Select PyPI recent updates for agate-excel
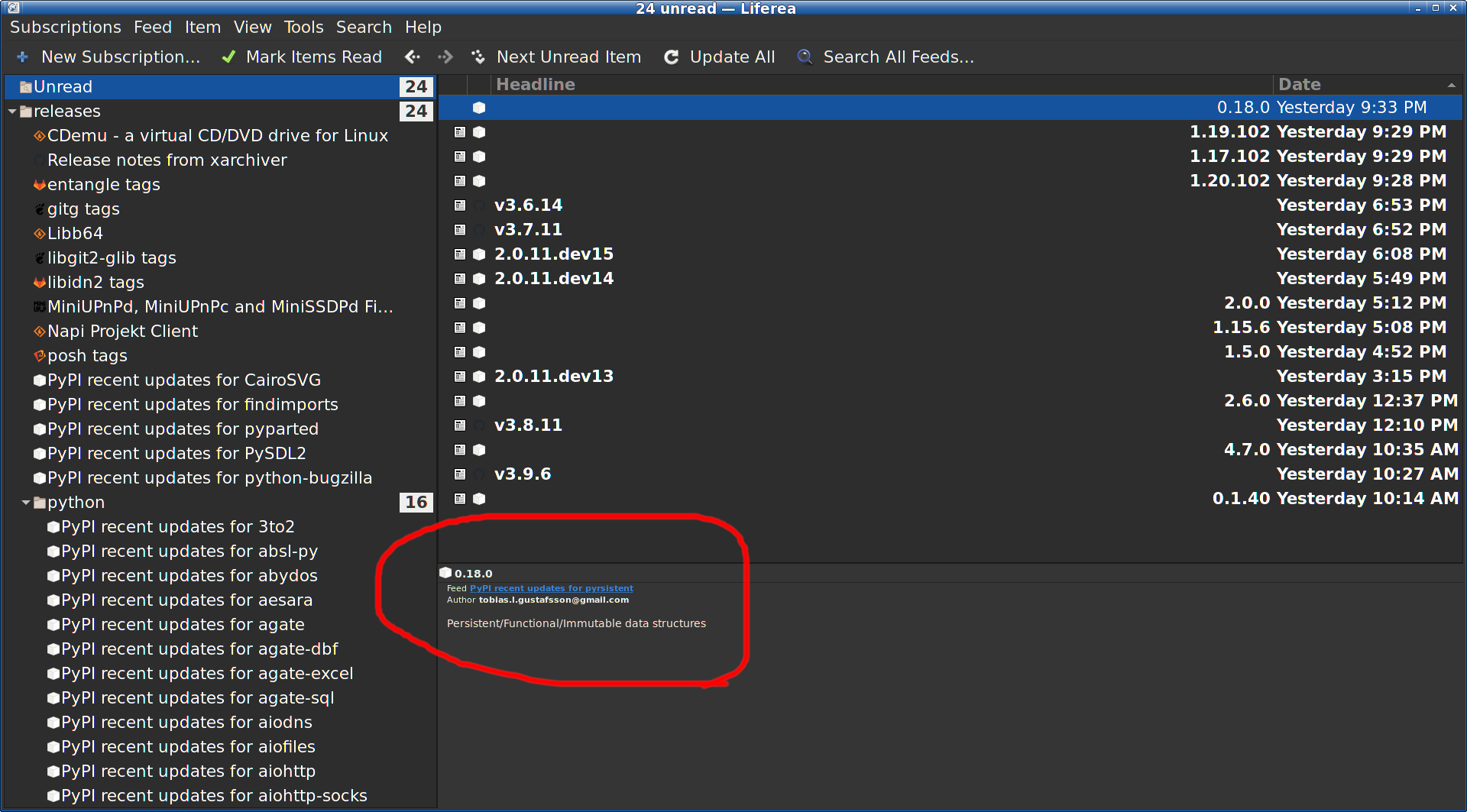 coord(207,674)
